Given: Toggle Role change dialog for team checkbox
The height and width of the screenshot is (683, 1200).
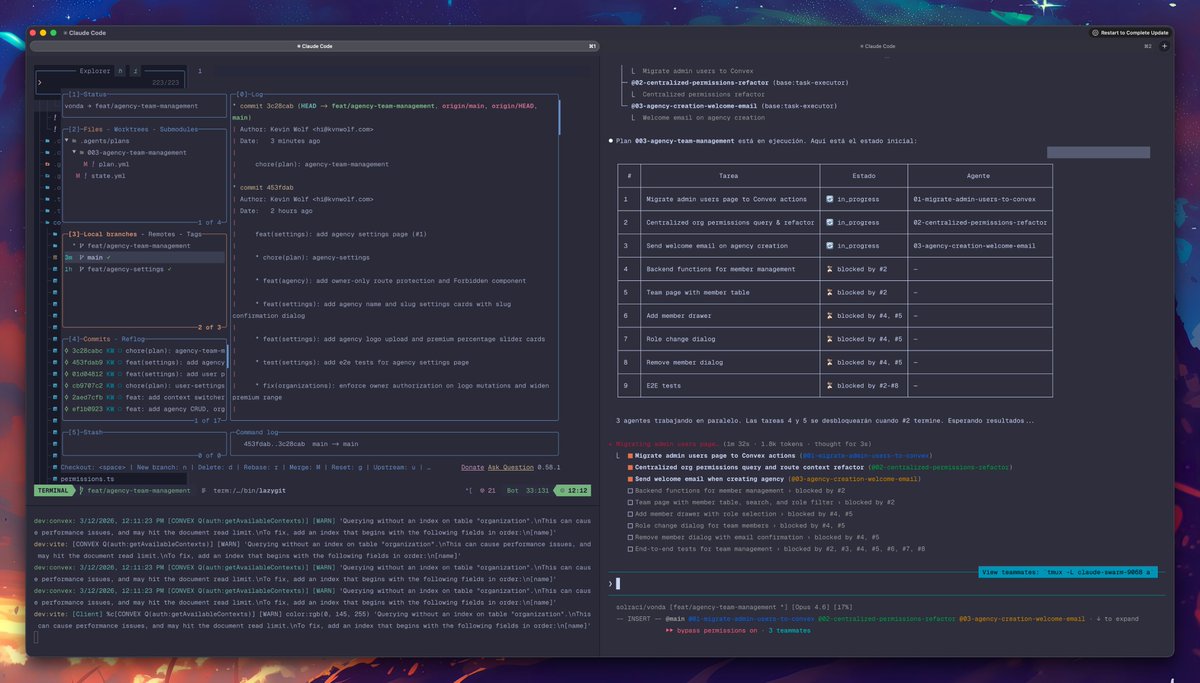Looking at the screenshot, I should point(630,525).
